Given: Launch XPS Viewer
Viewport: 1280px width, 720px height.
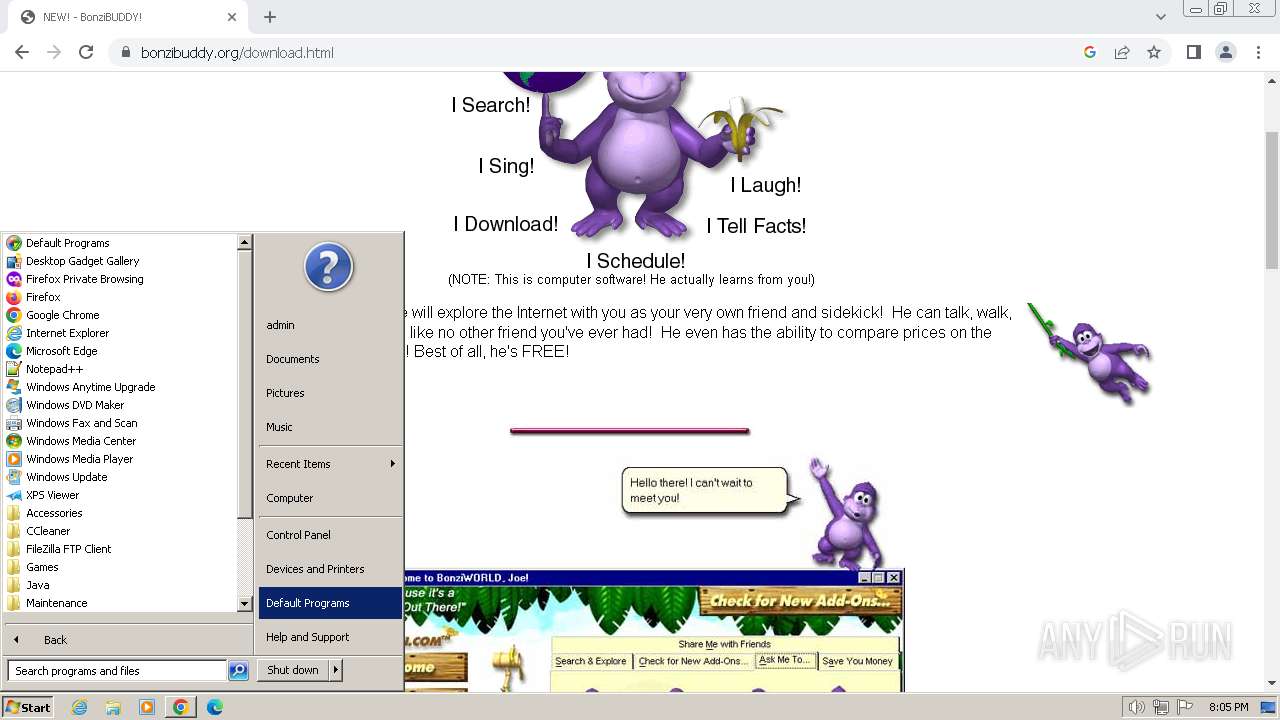Looking at the screenshot, I should (52, 495).
